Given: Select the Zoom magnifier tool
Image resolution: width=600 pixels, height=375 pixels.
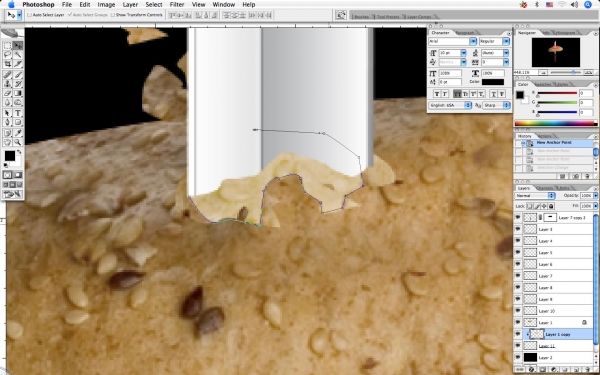Looking at the screenshot, I should [x=18, y=142].
